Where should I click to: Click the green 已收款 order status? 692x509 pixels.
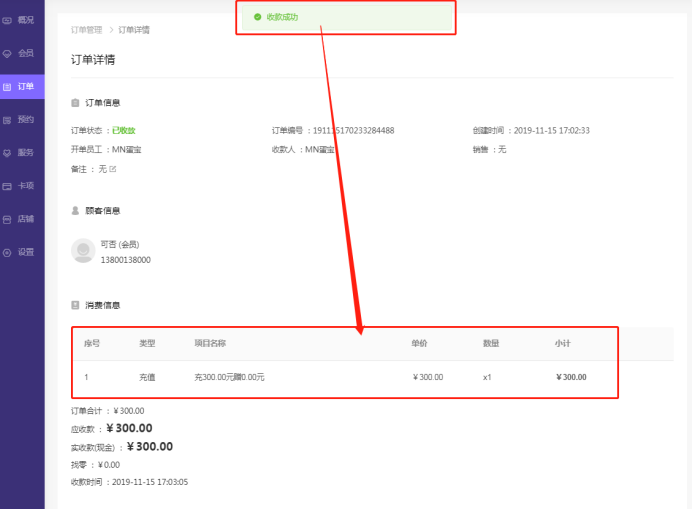click(124, 130)
